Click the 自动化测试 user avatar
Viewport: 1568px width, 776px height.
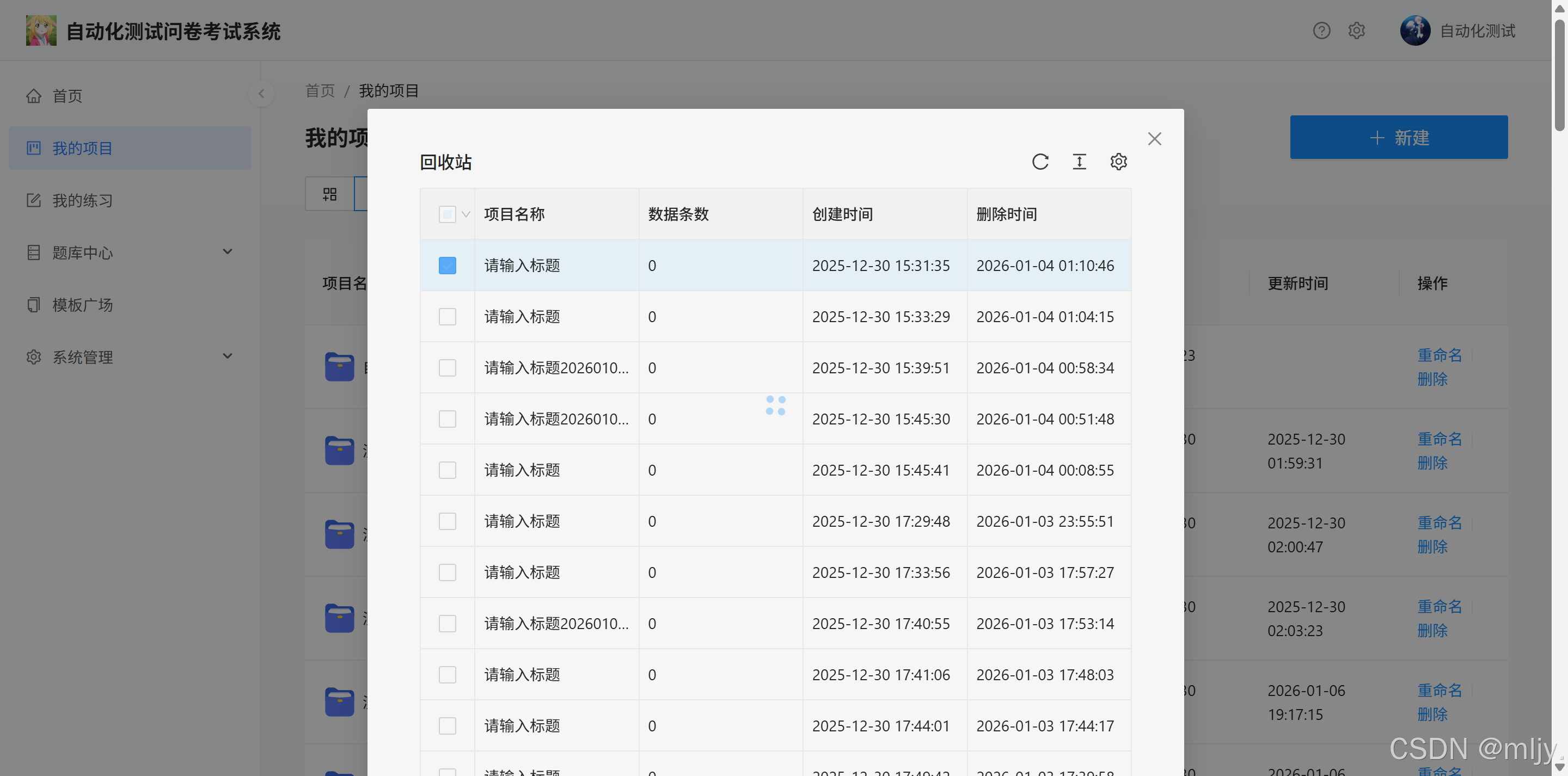pyautogui.click(x=1414, y=31)
